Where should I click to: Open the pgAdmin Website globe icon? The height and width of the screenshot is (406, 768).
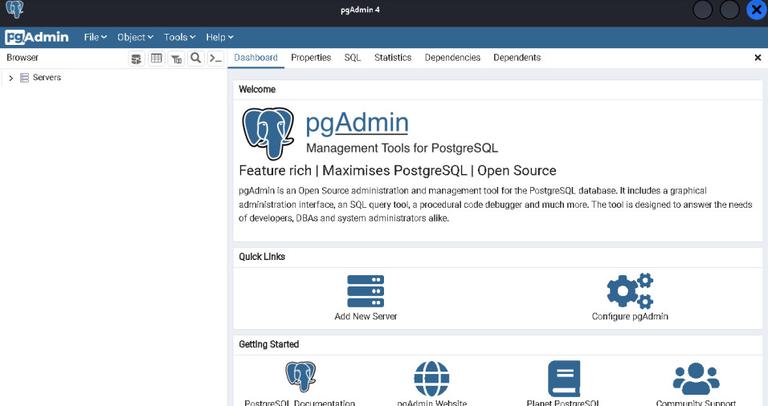[432, 379]
